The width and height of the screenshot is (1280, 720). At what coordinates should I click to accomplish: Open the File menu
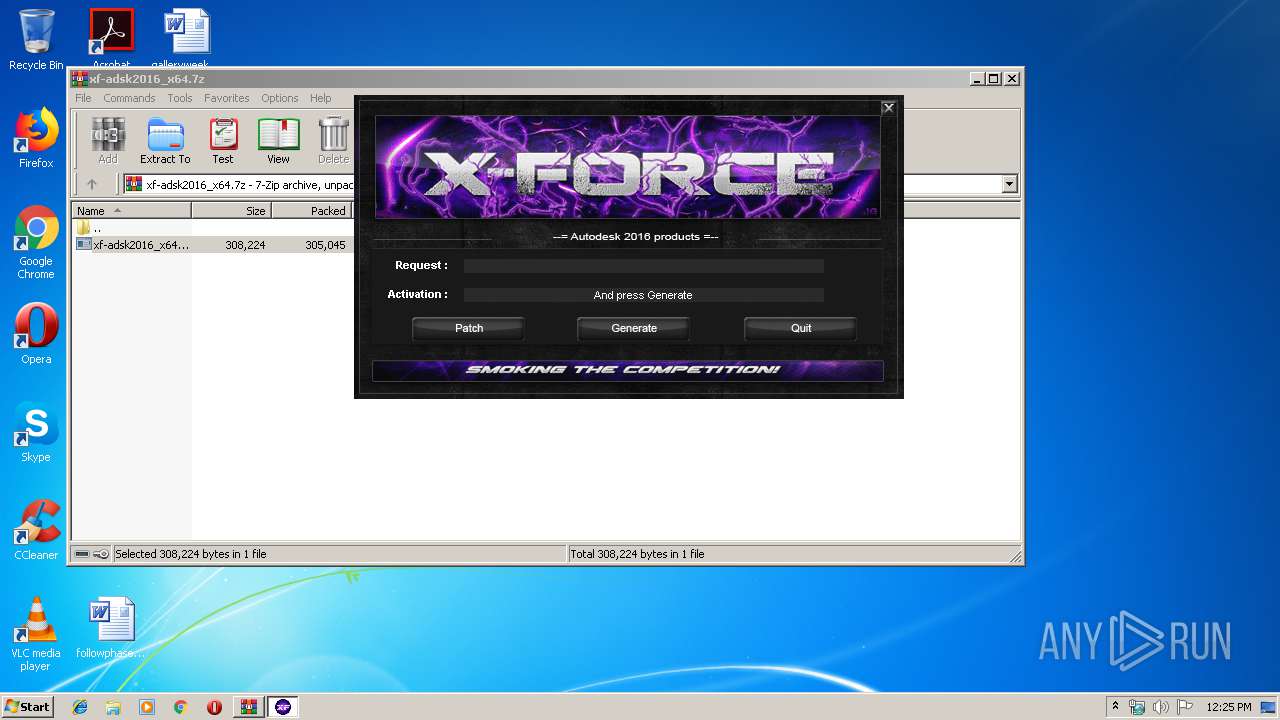(83, 98)
